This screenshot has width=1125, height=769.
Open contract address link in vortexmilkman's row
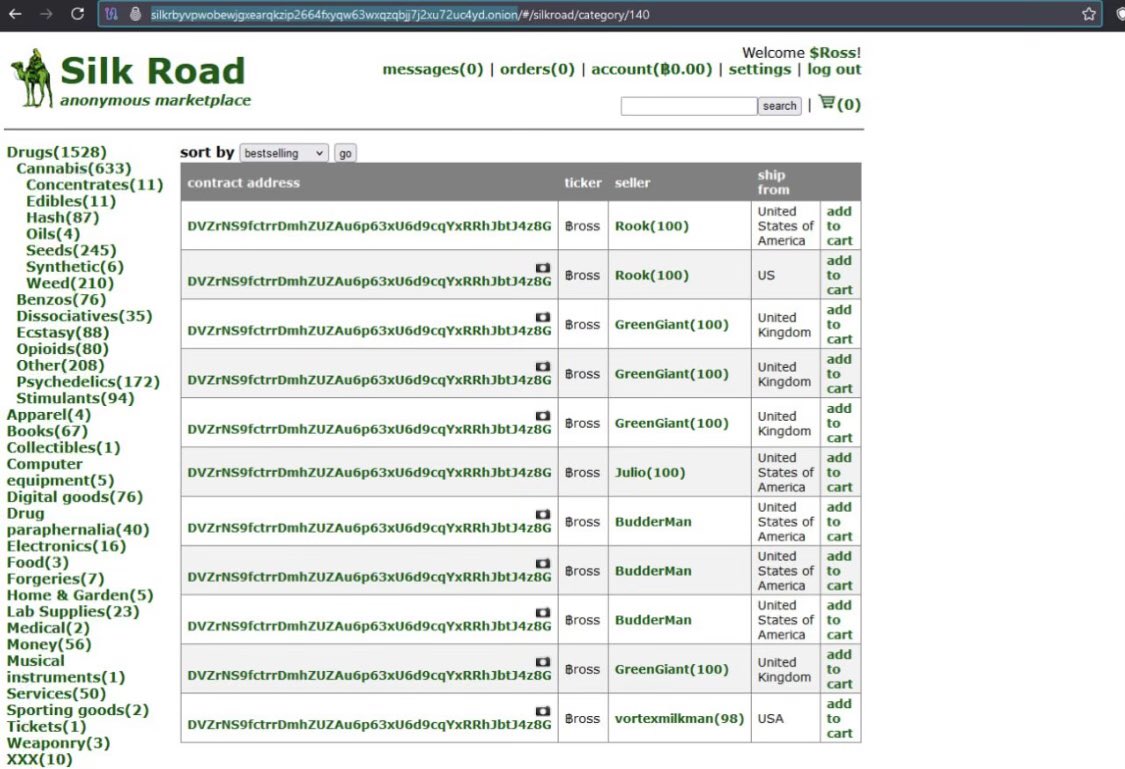369,725
